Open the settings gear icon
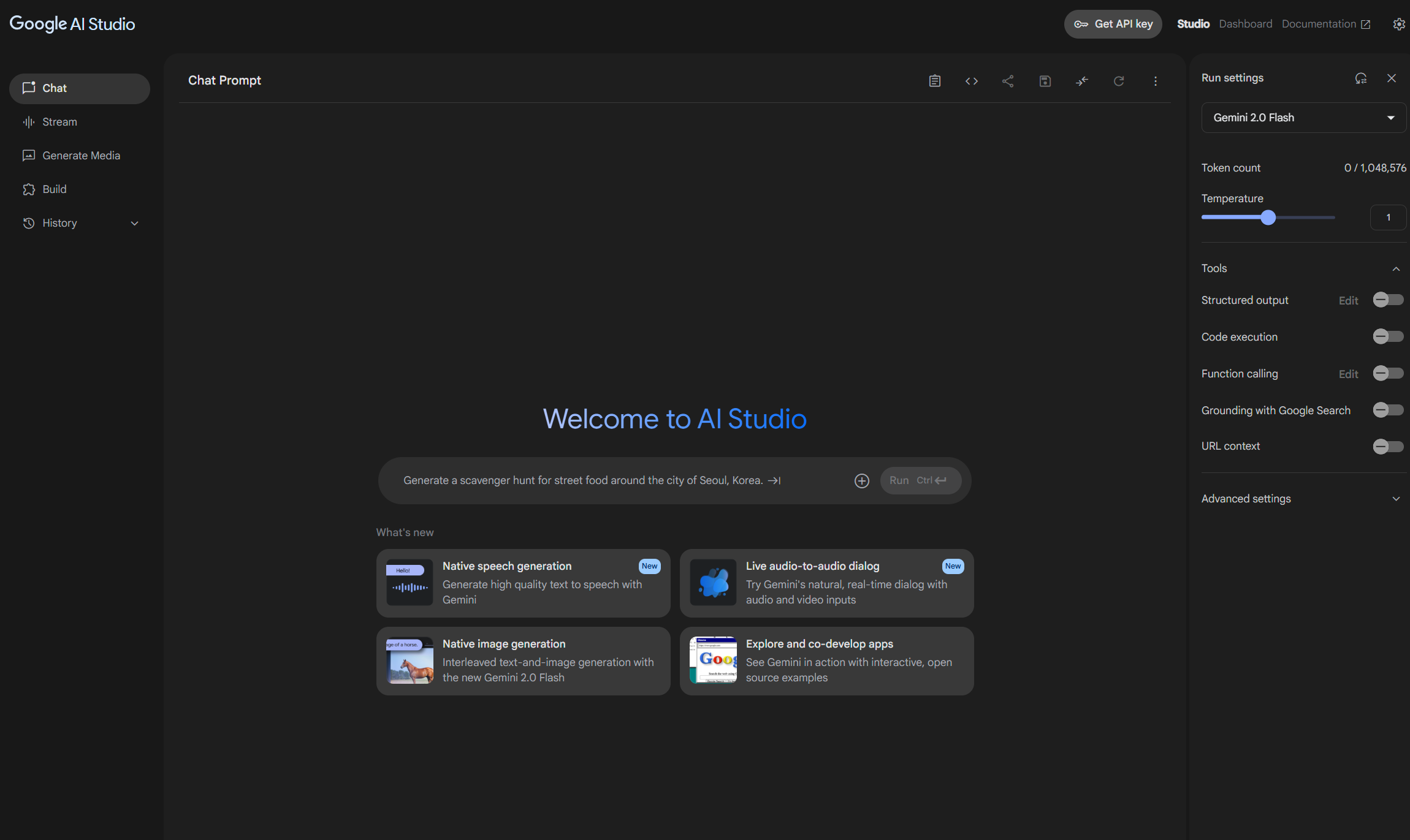This screenshot has height=840, width=1410. [1398, 24]
